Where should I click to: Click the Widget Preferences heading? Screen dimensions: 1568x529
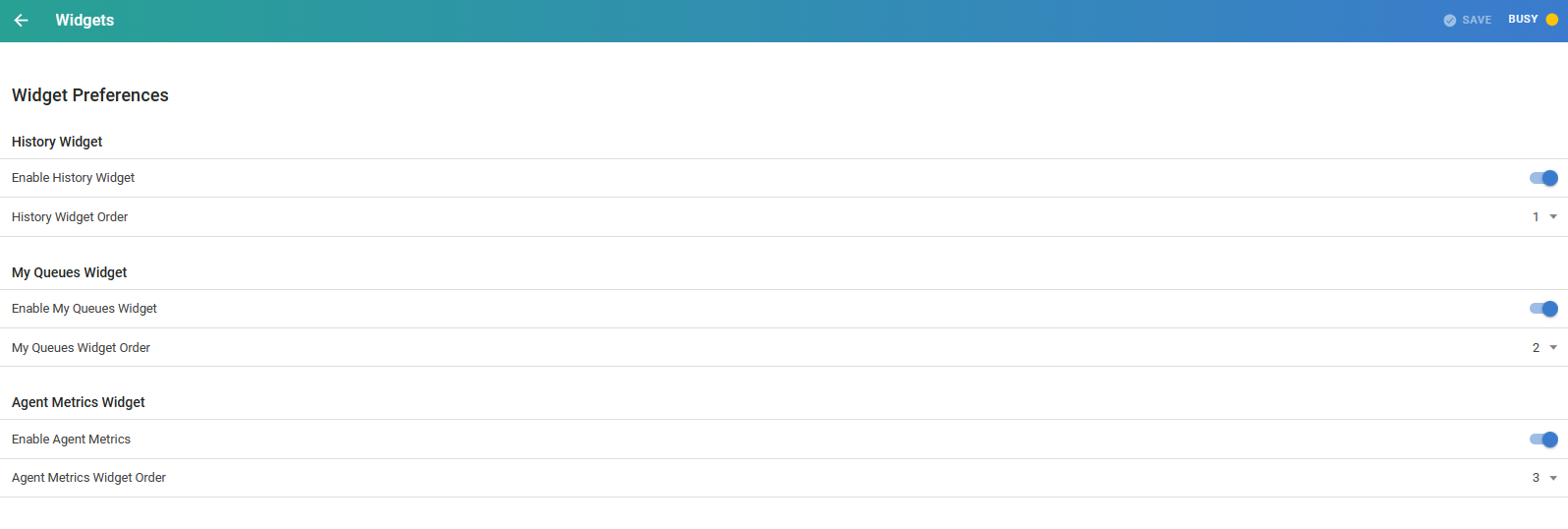pyautogui.click(x=90, y=95)
